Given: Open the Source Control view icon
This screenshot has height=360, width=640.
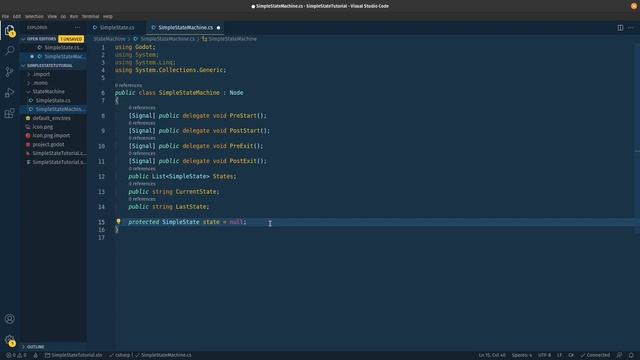Looking at the screenshot, I should [x=9, y=72].
